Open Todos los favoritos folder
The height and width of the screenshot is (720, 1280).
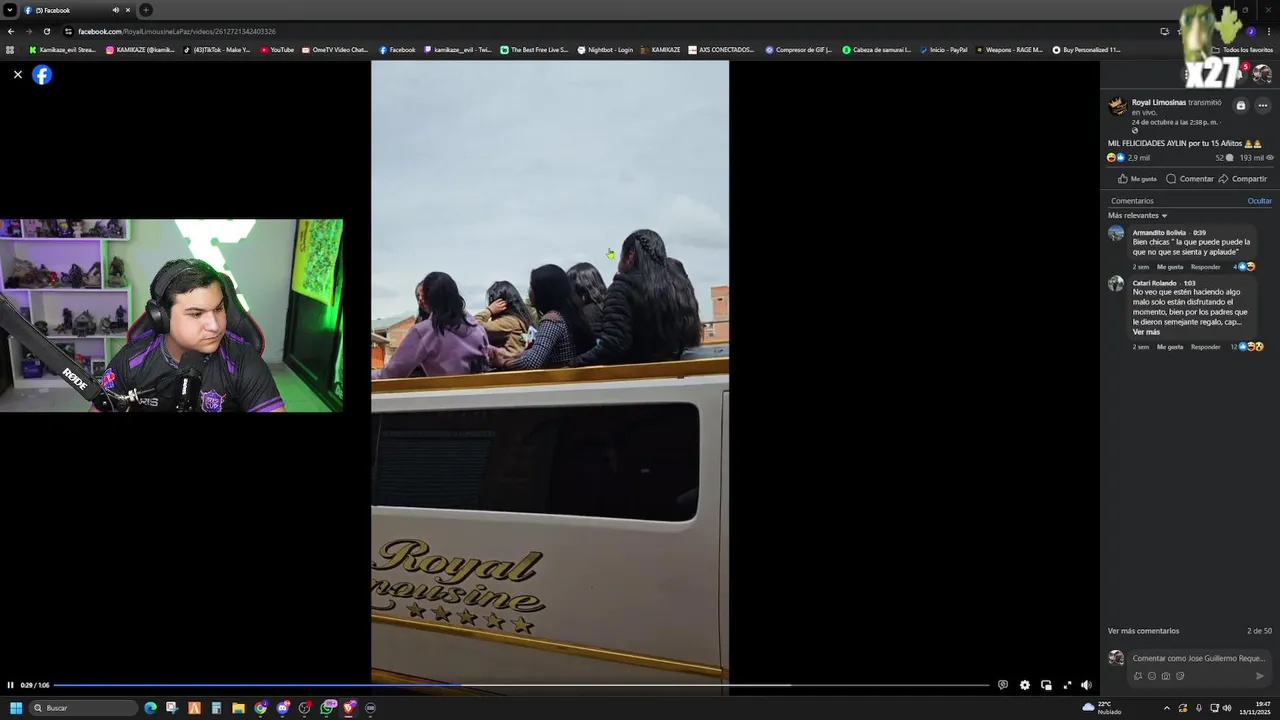[1243, 50]
